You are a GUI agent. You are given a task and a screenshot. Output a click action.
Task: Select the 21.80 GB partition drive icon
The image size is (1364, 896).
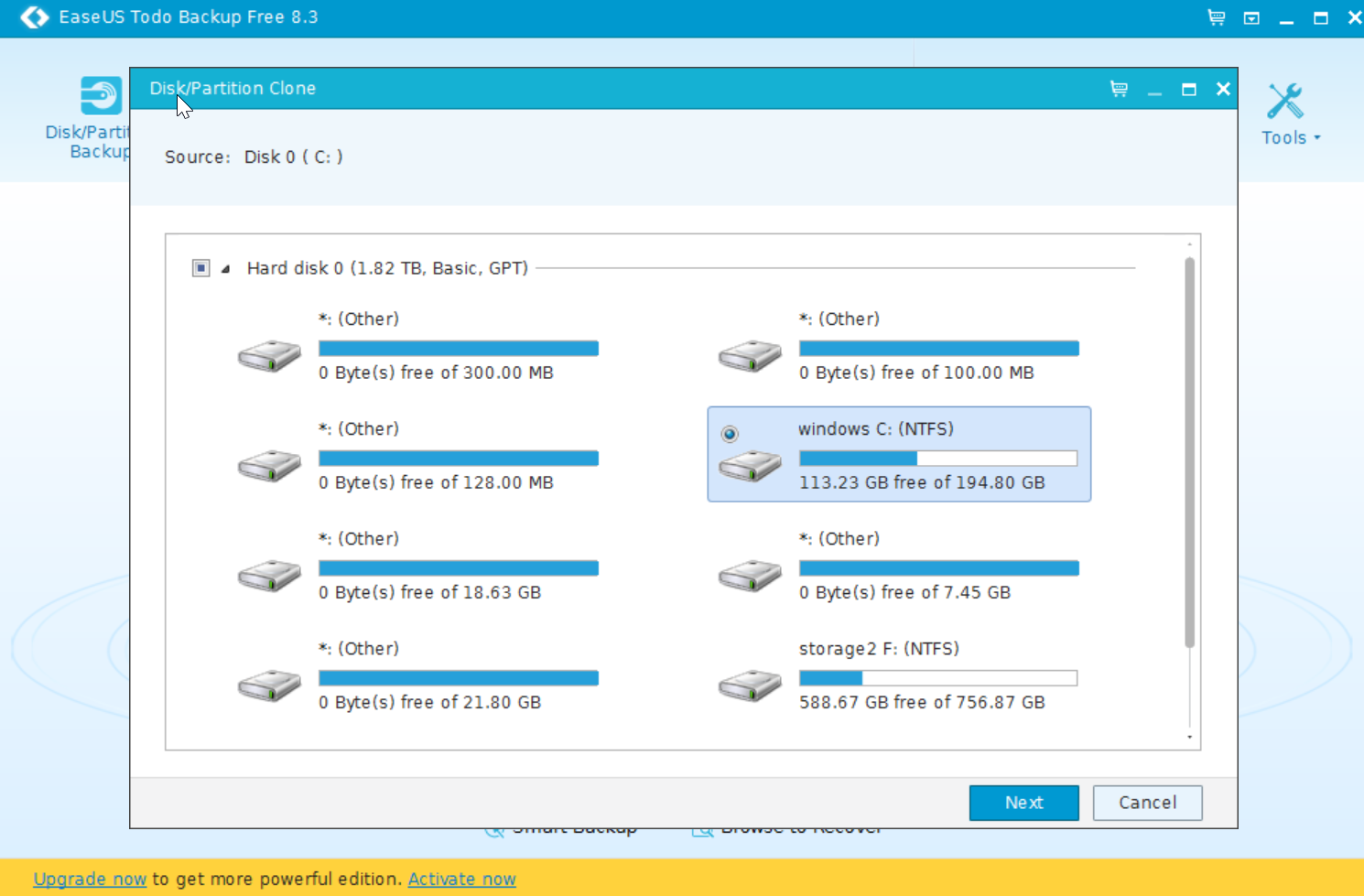(269, 685)
